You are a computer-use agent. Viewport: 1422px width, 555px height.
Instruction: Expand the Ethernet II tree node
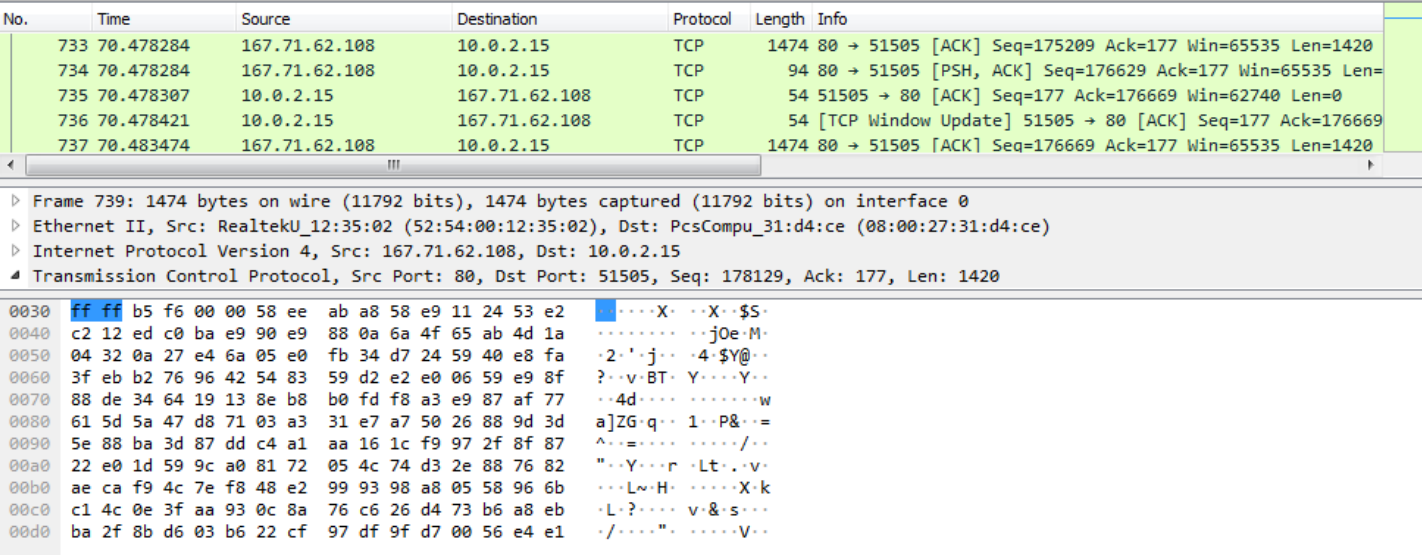point(16,226)
